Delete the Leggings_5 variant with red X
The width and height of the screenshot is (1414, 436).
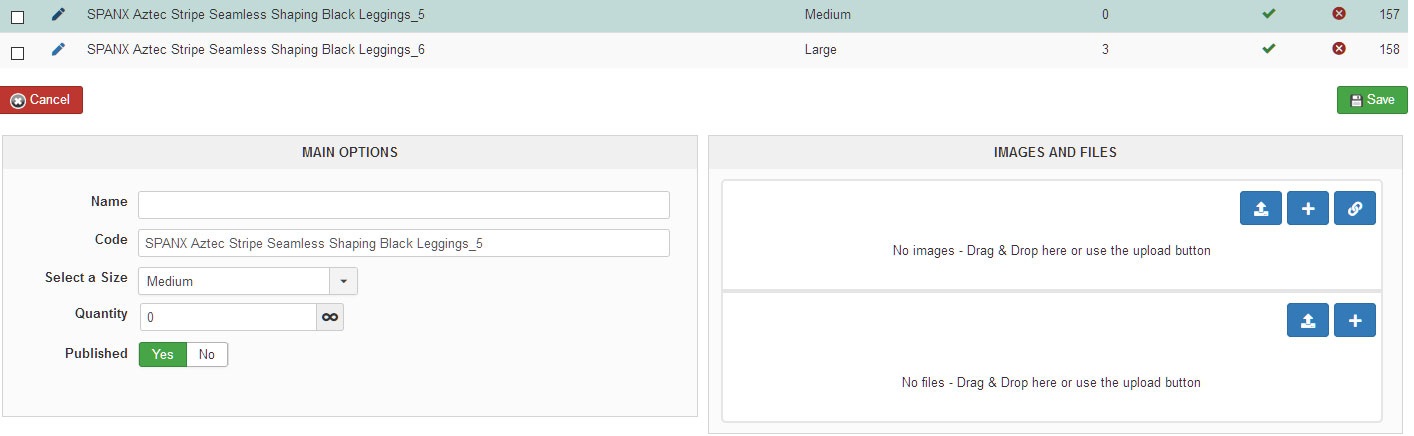tap(1339, 14)
